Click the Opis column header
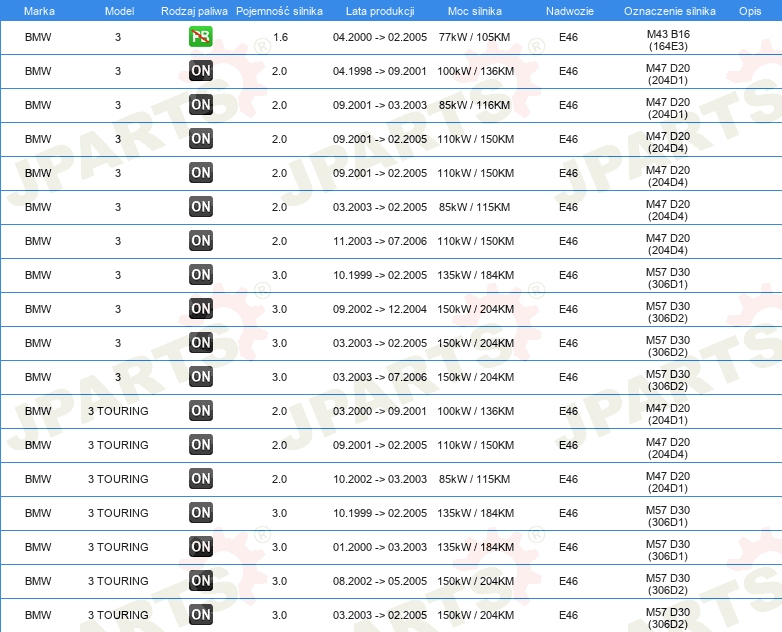This screenshot has width=782, height=632. click(x=750, y=11)
